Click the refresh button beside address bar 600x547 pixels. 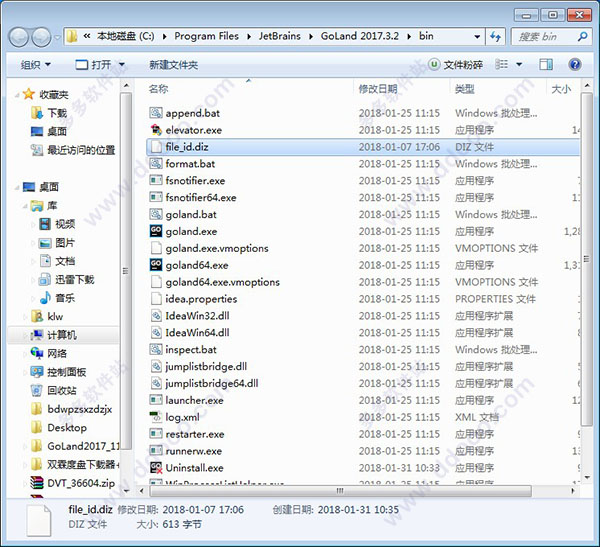point(496,37)
